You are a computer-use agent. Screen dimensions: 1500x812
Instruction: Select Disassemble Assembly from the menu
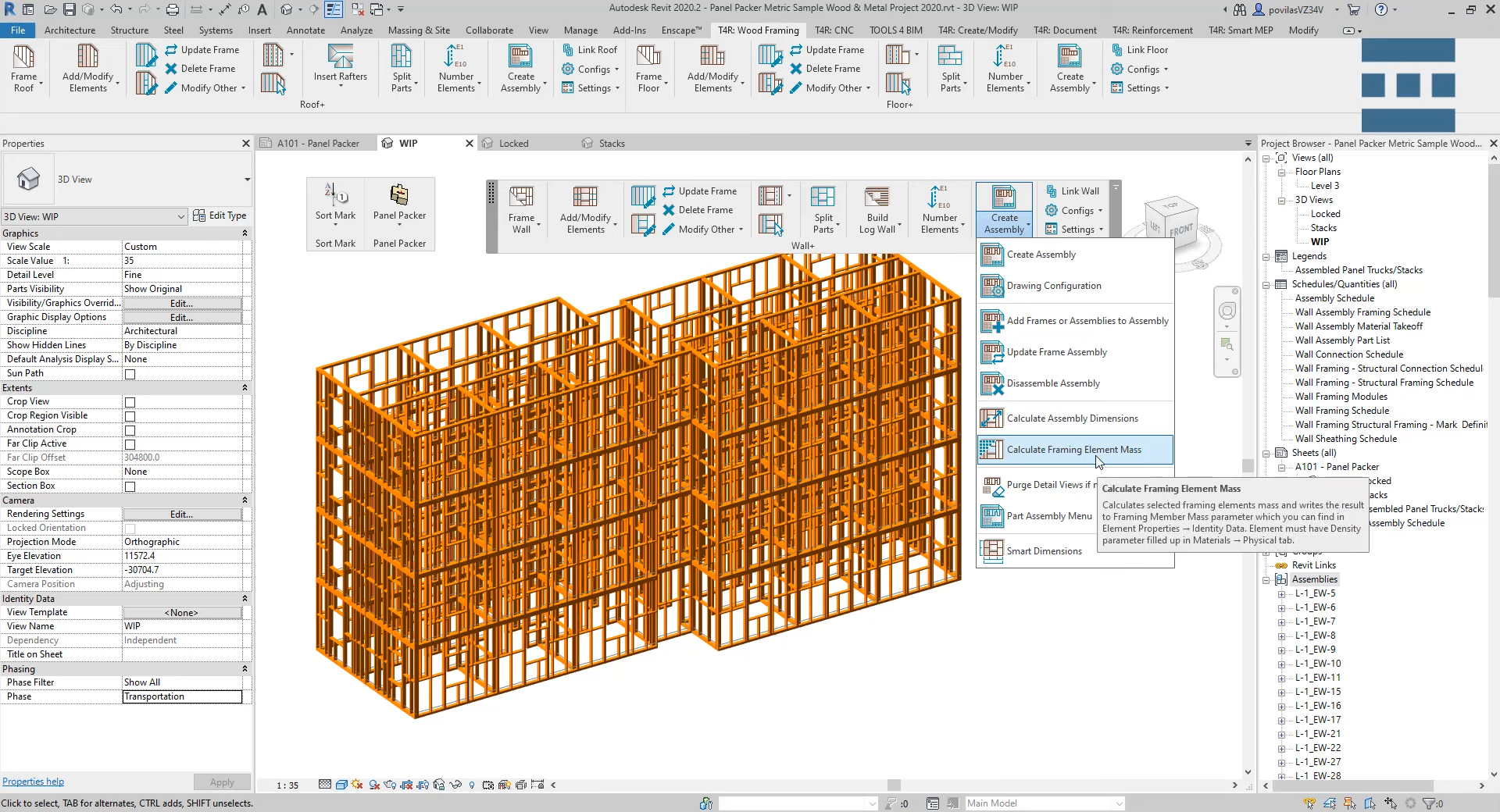pos(1052,383)
